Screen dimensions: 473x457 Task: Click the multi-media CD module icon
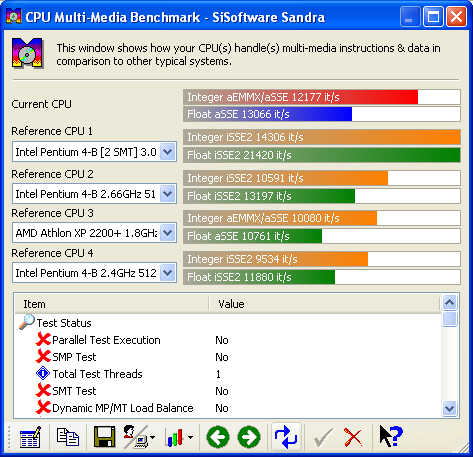point(27,53)
